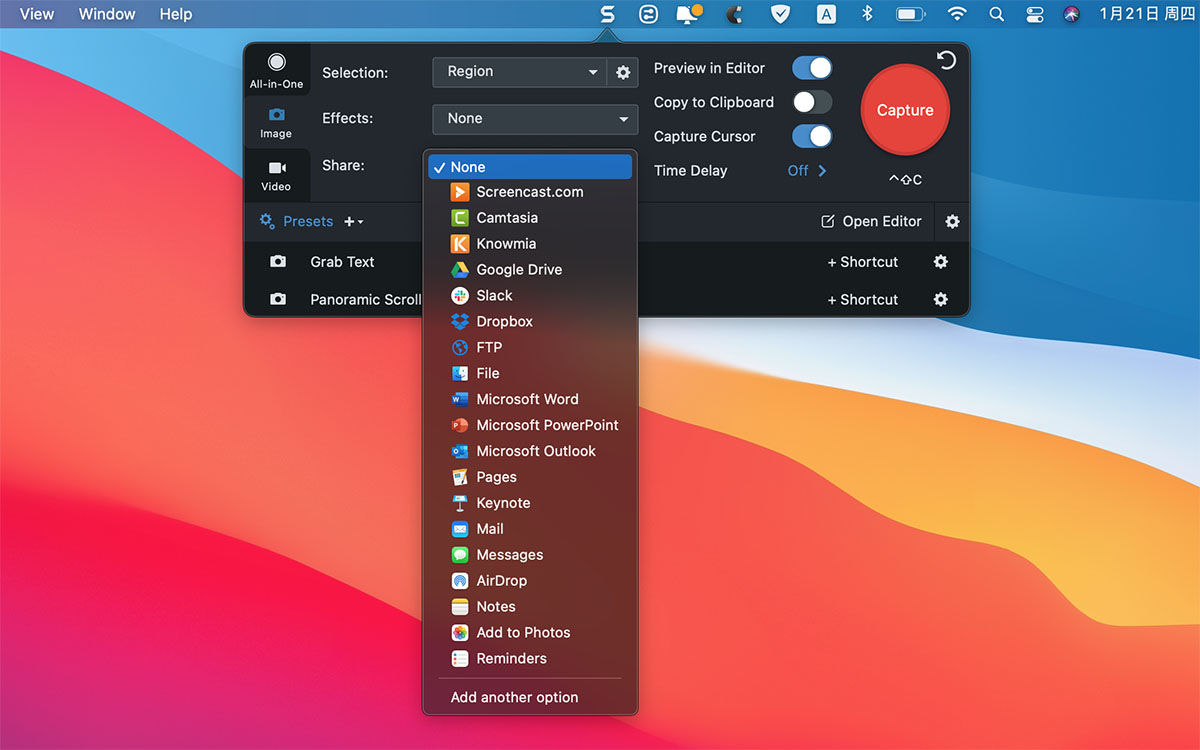Image resolution: width=1200 pixels, height=750 pixels.
Task: Open Spotlight search icon
Action: [x=996, y=14]
